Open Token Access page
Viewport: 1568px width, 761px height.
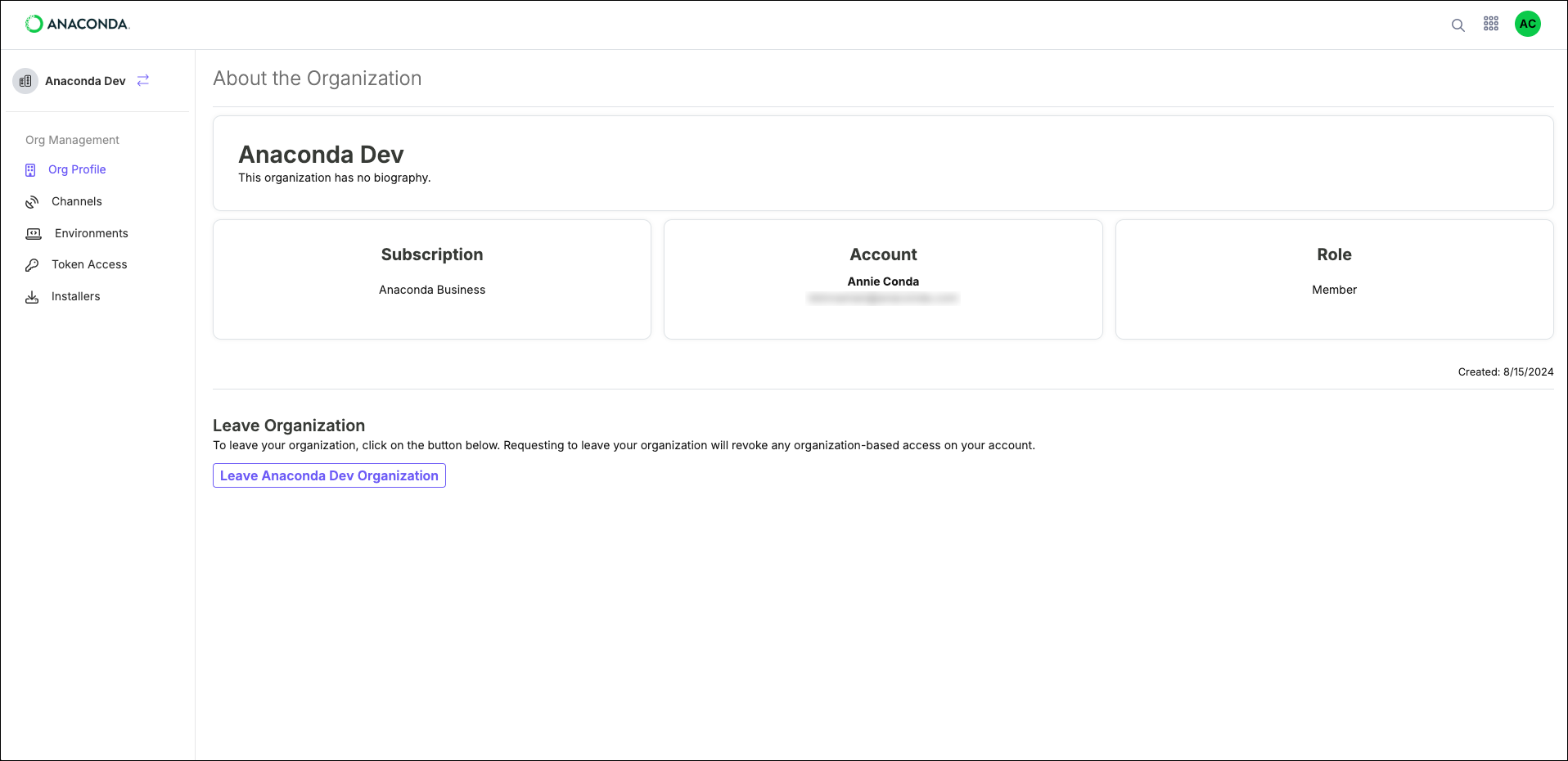tap(89, 264)
